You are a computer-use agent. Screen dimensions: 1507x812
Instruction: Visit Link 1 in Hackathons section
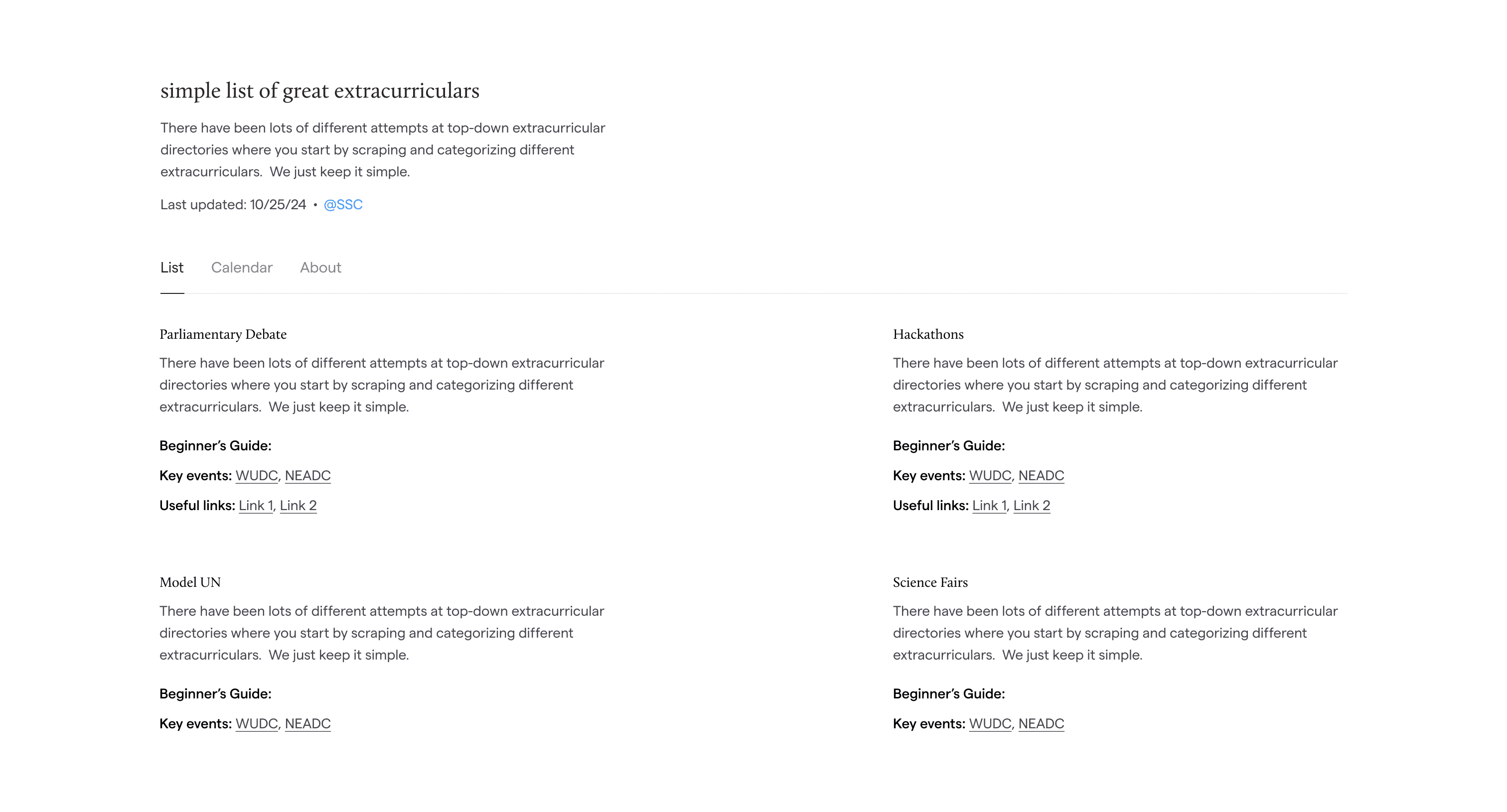coord(989,505)
